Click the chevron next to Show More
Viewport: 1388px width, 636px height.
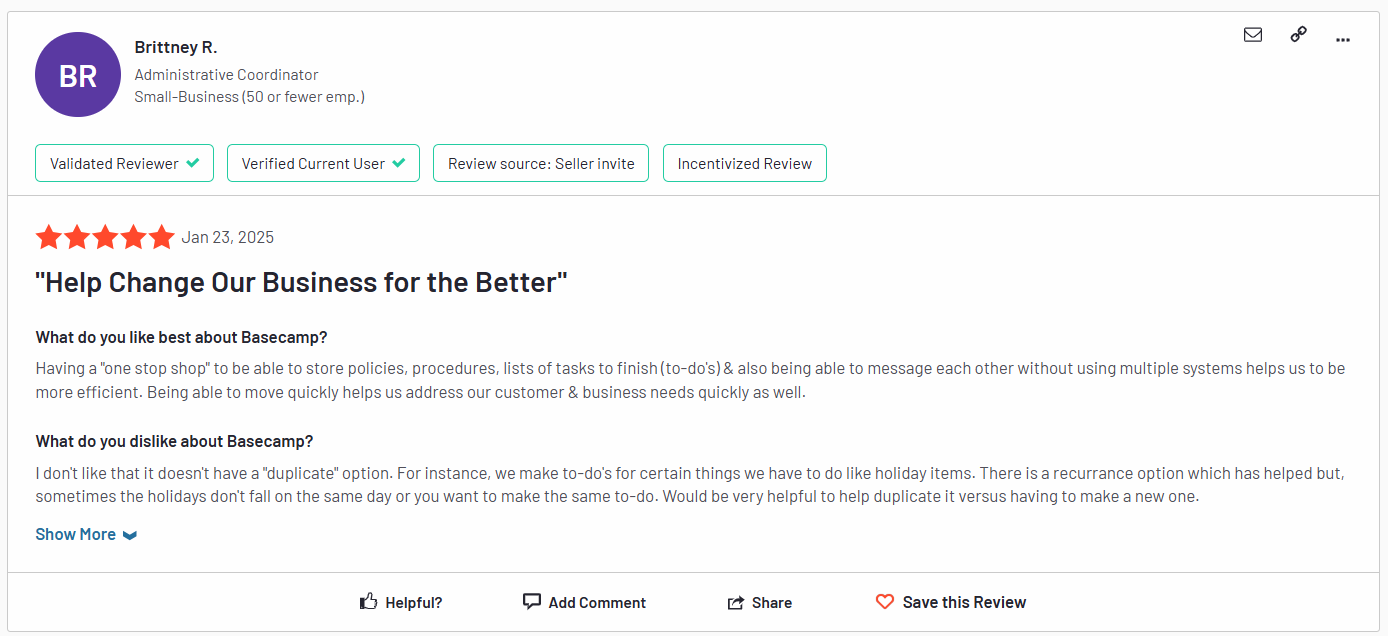point(130,535)
